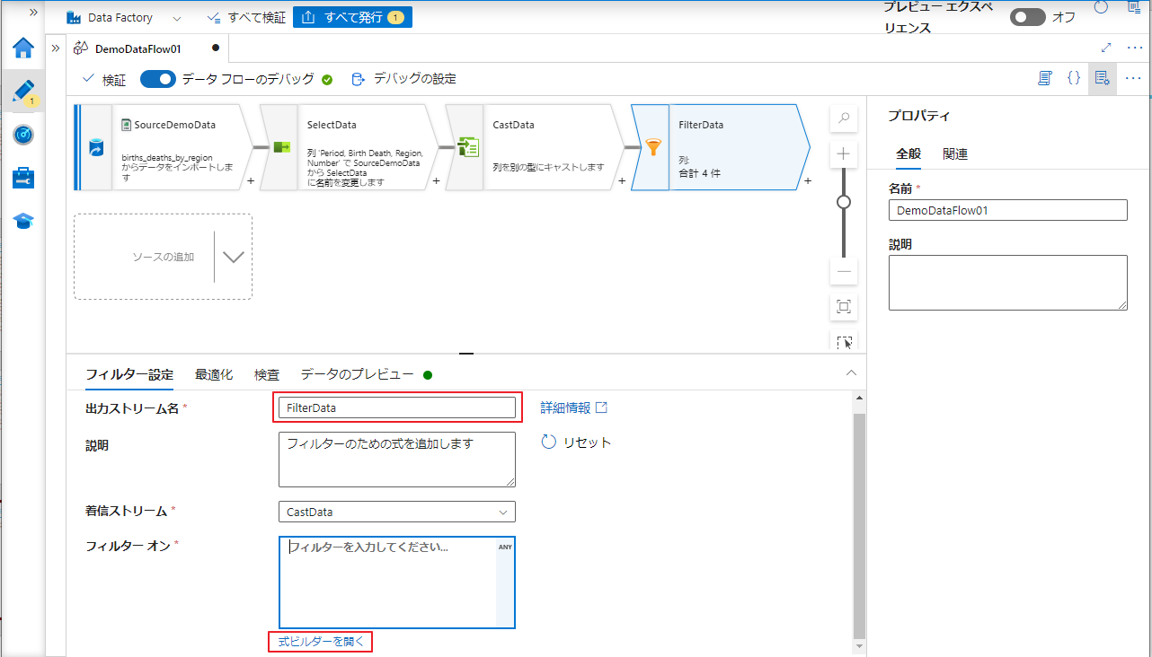Open the Author pencil icon
The image size is (1152, 657).
coord(24,91)
